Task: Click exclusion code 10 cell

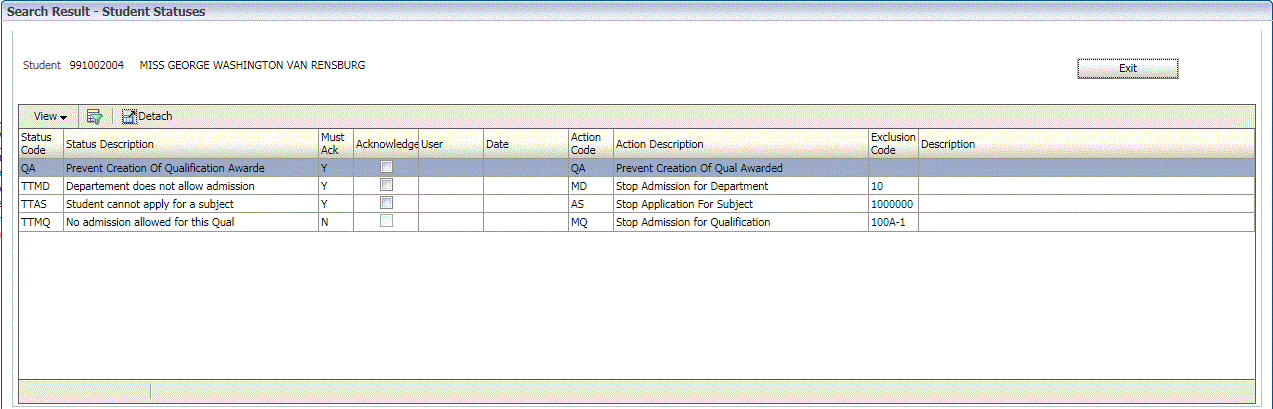Action: pos(893,186)
